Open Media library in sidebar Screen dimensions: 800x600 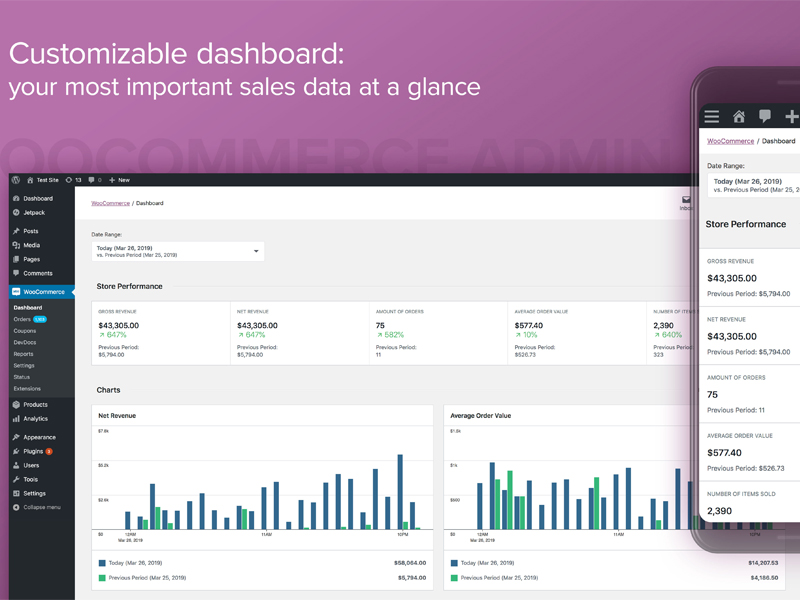(x=31, y=245)
